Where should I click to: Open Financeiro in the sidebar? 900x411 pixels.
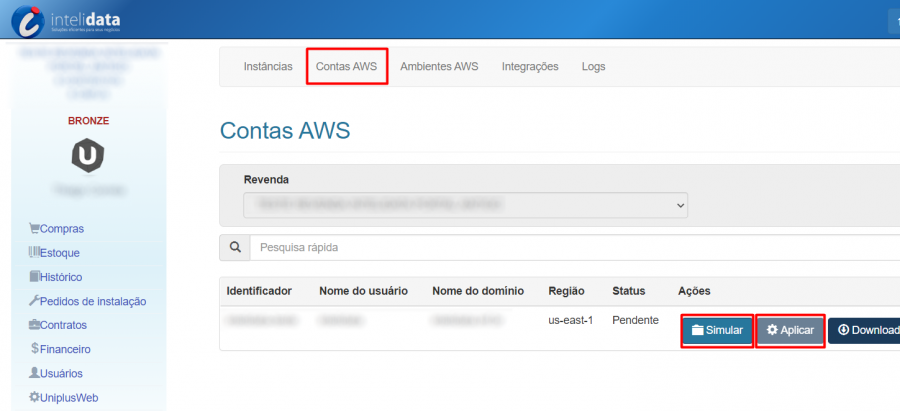[65, 349]
